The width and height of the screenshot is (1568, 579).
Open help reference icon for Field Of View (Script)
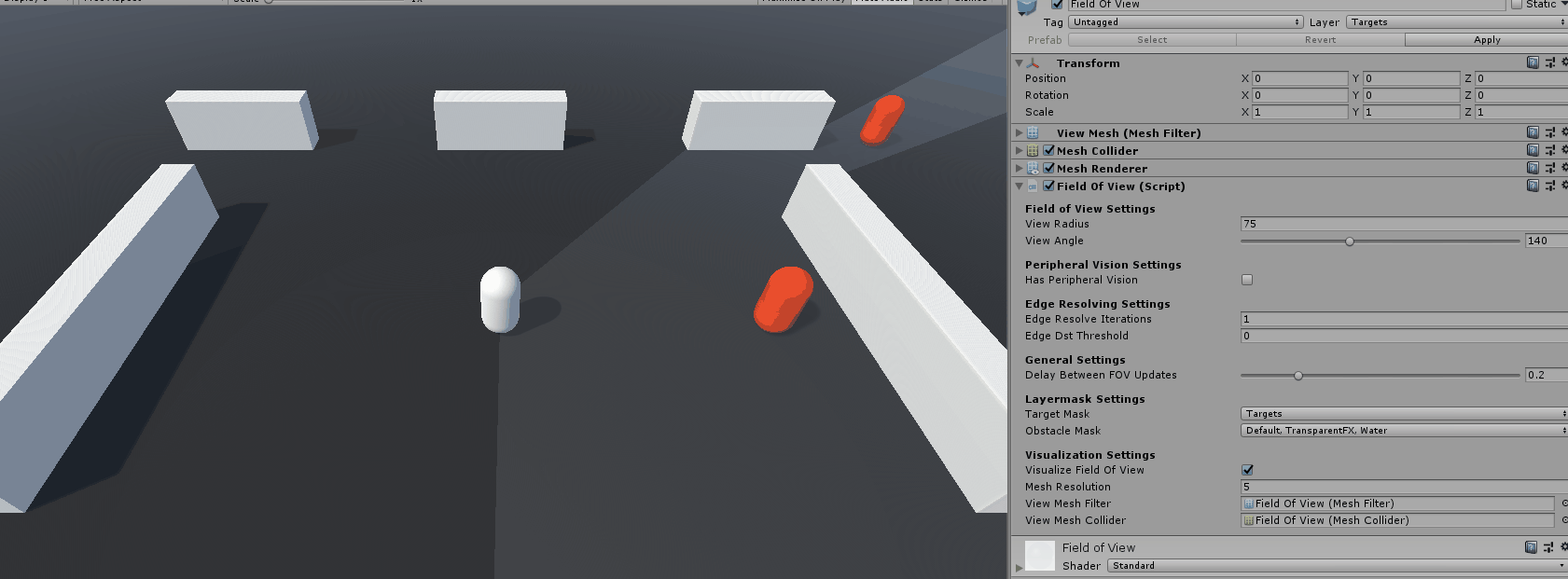(1533, 186)
